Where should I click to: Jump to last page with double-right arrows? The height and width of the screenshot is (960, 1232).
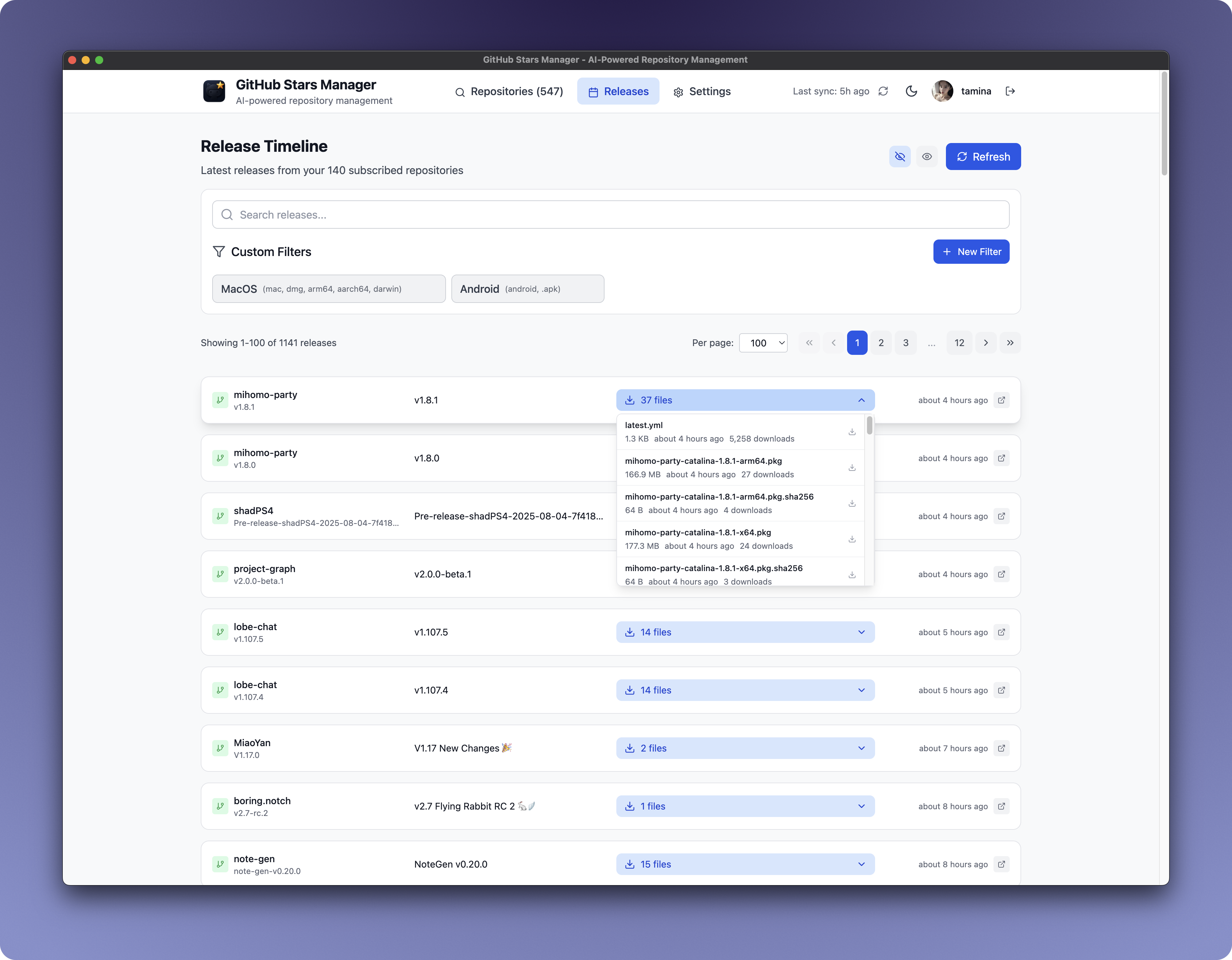1010,343
